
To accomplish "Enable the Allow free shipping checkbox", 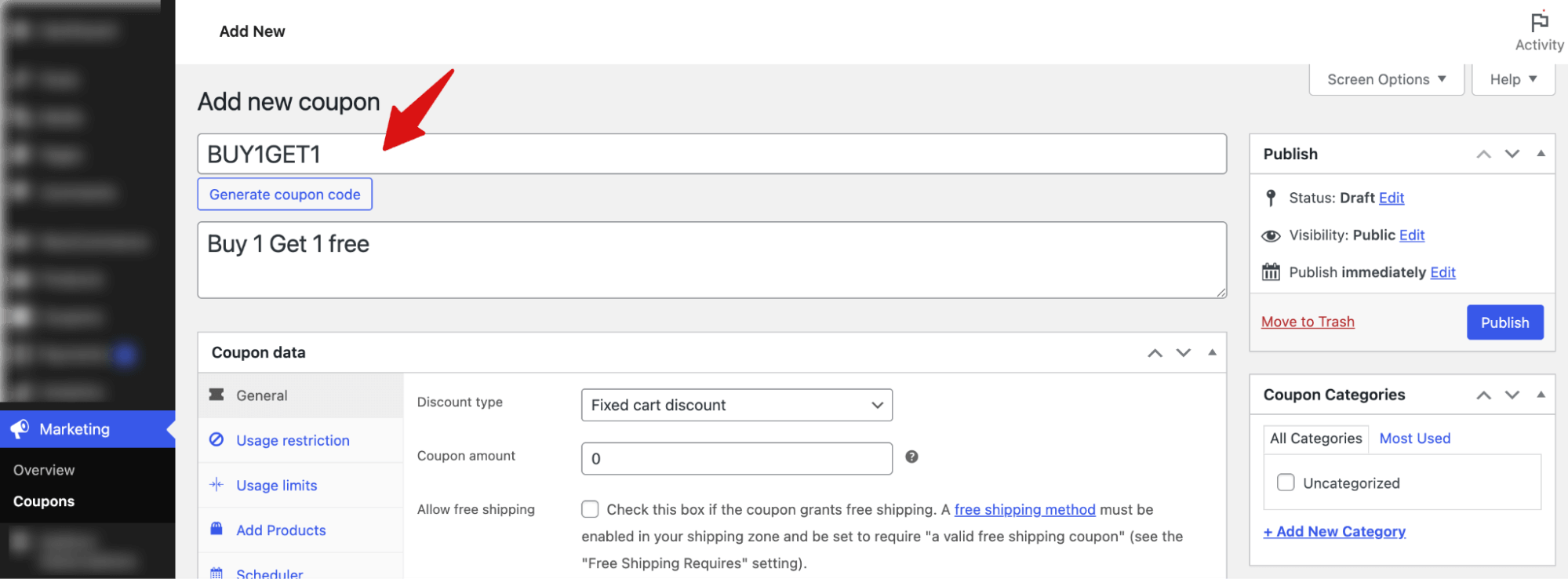I will 590,509.
